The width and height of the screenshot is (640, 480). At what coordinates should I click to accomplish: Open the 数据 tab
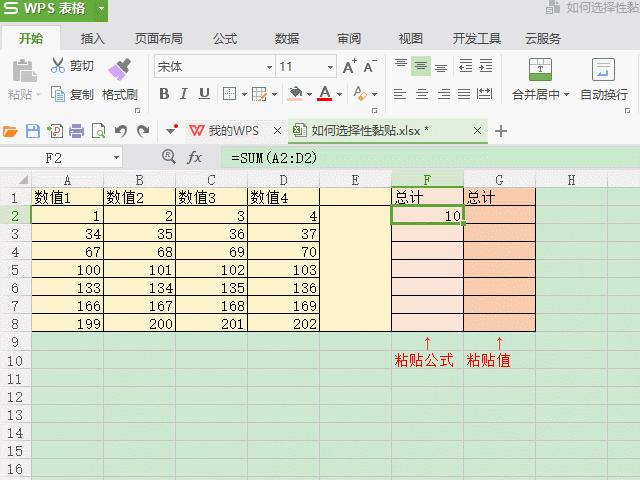[287, 39]
